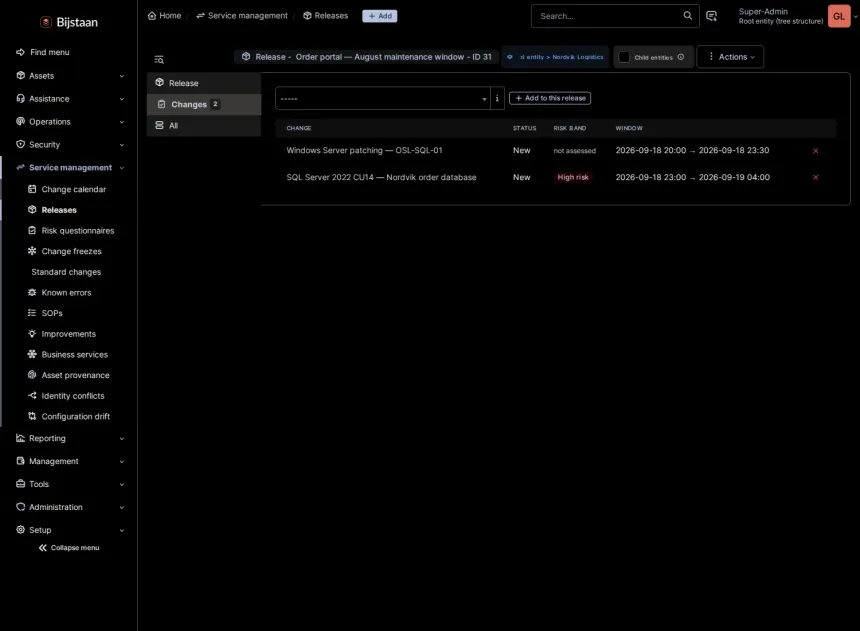The height and width of the screenshot is (631, 860).
Task: Click the Bijstaan logo icon
Action: click(46, 22)
